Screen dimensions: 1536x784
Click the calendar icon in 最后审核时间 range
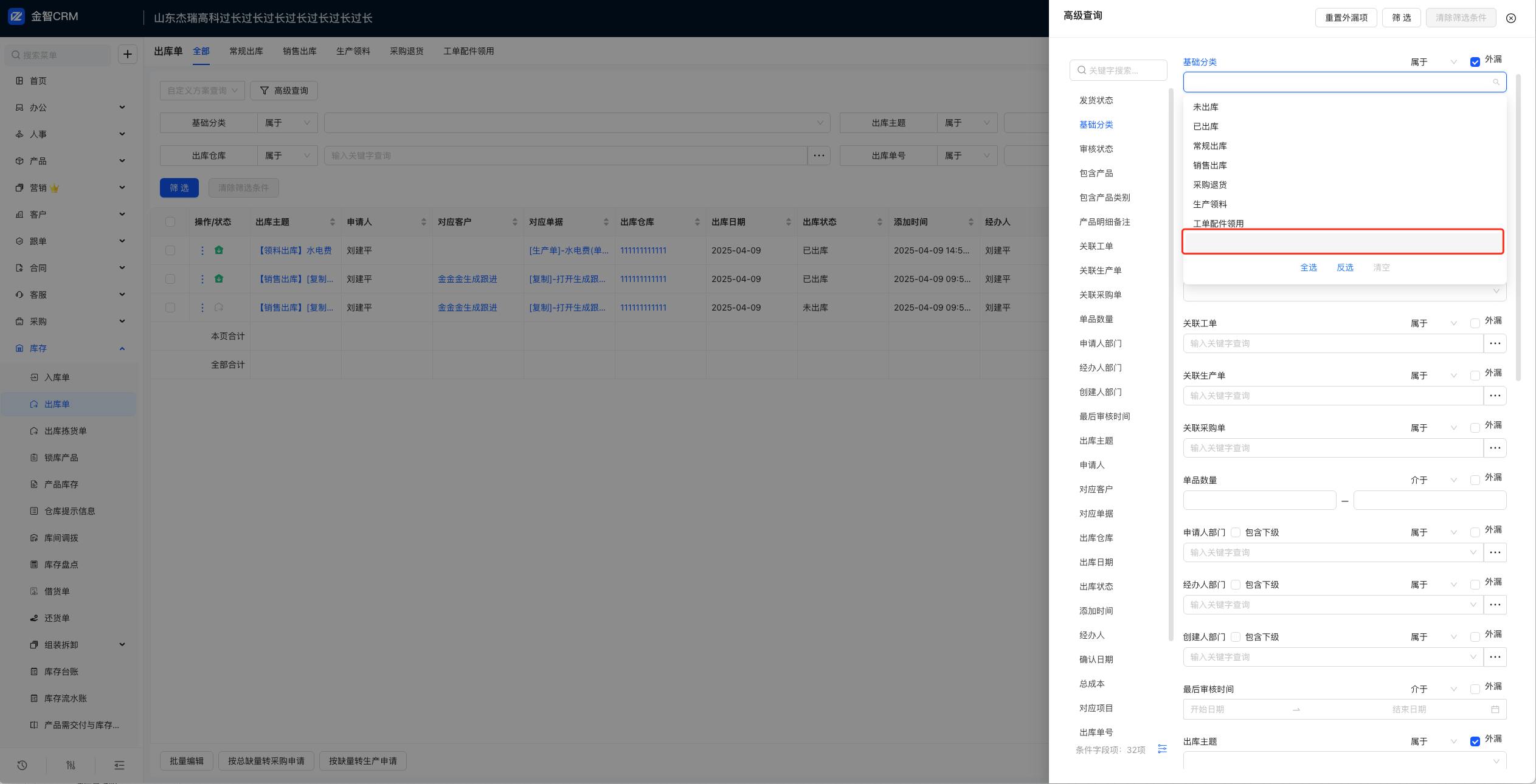tap(1495, 709)
